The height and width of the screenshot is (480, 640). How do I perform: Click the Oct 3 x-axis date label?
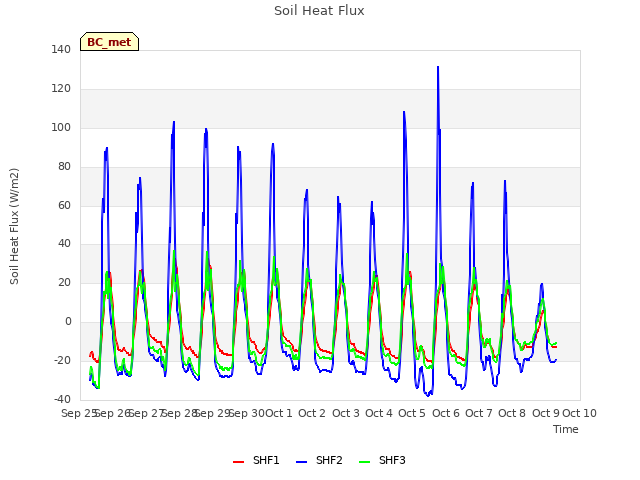346,413
